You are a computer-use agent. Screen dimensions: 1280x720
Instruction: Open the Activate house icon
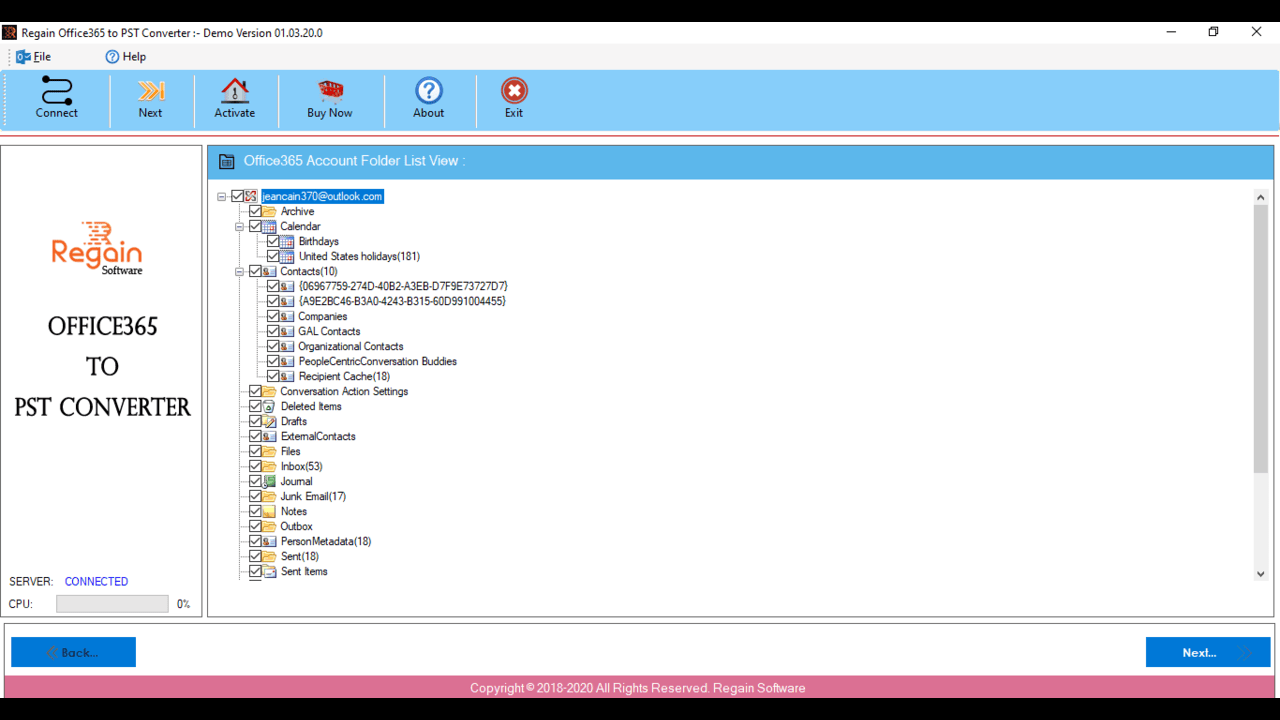[235, 90]
